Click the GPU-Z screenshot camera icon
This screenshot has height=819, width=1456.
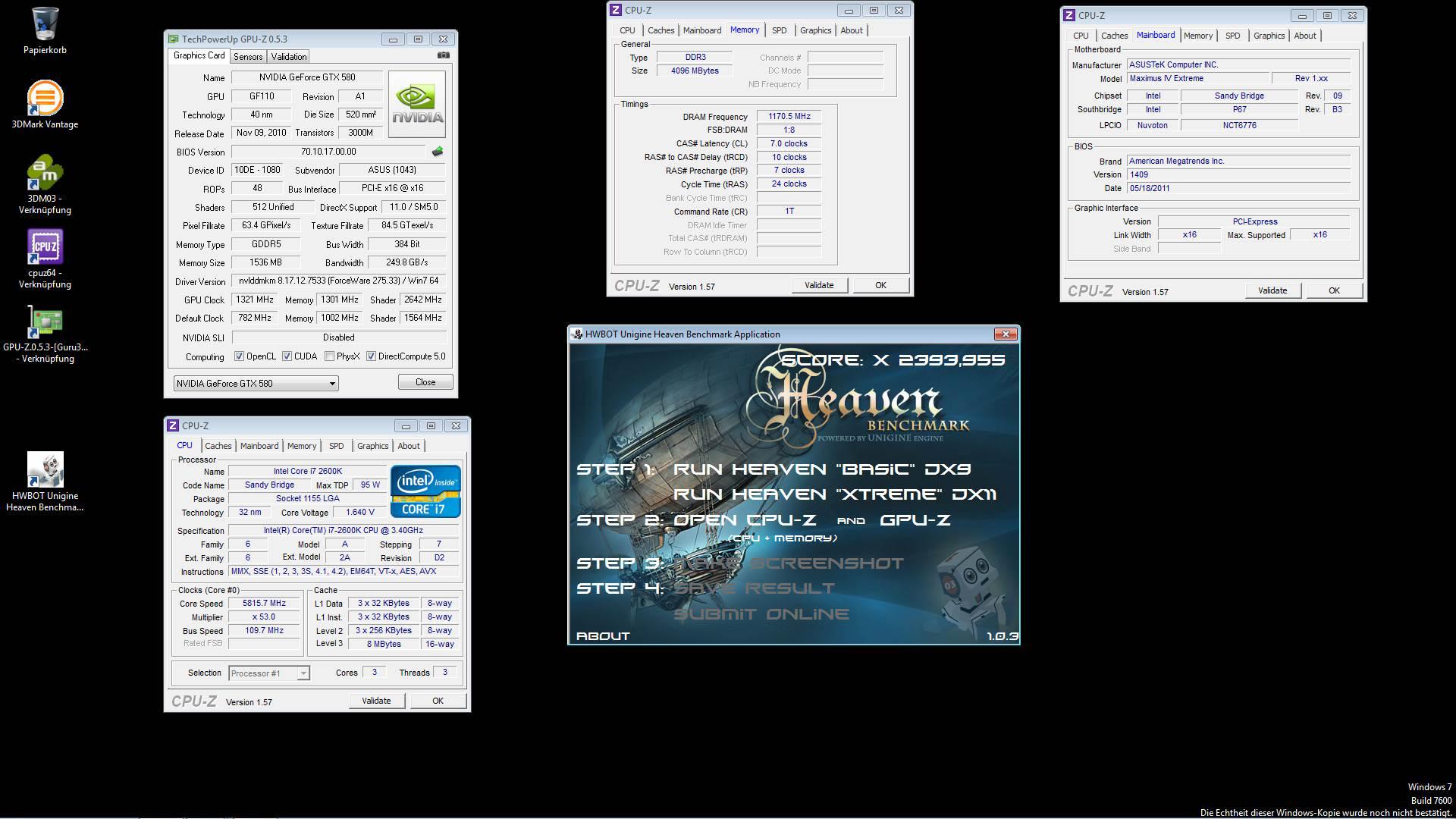point(444,55)
